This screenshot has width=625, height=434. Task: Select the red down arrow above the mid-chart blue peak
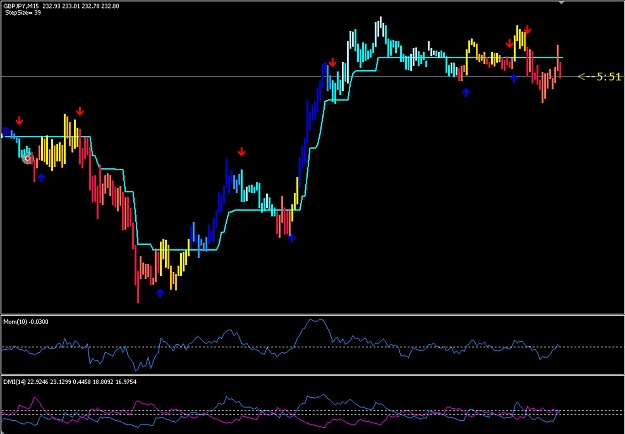(241, 152)
